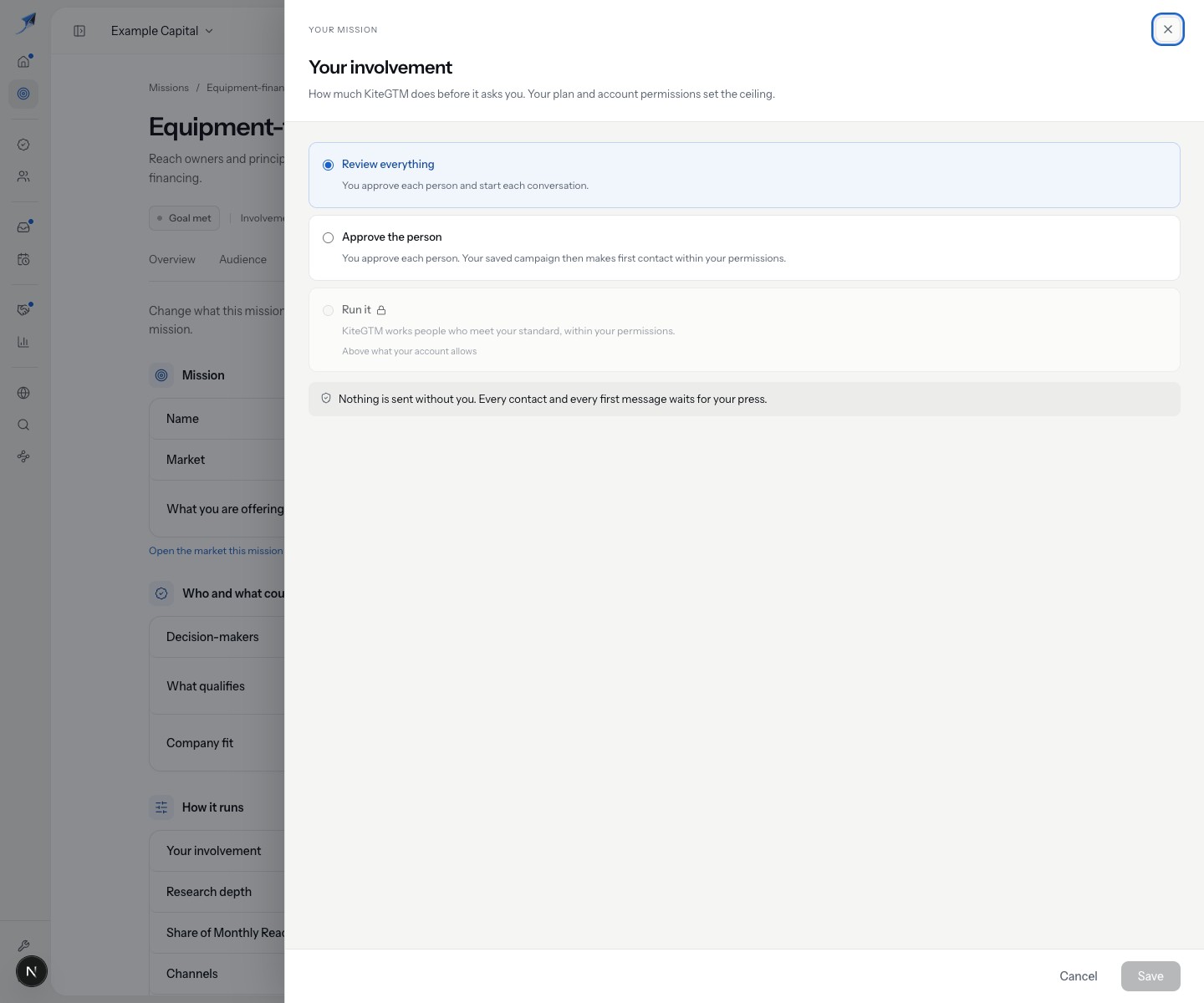The width and height of the screenshot is (1204, 1003).
Task: Open the N user avatar
Action: point(32,971)
